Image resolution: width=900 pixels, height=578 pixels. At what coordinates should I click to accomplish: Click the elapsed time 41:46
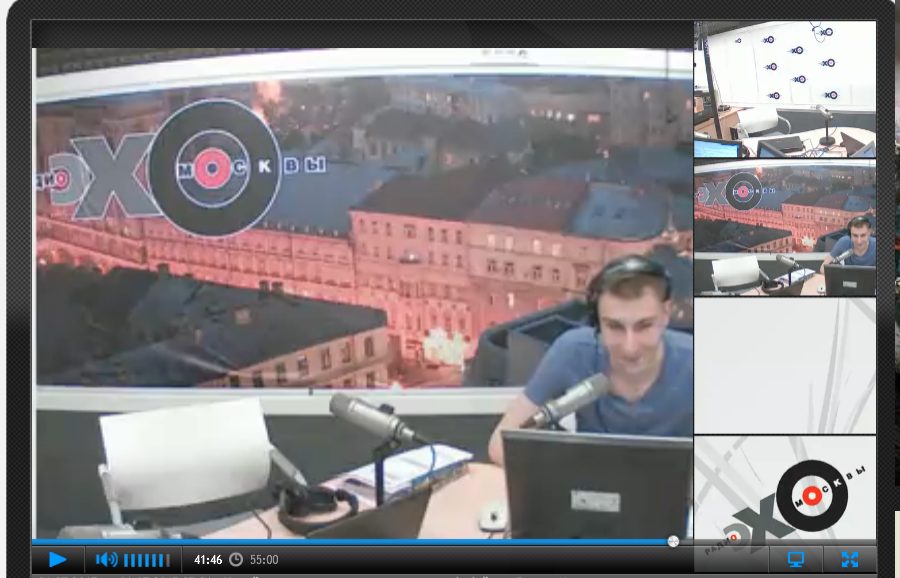coord(208,560)
